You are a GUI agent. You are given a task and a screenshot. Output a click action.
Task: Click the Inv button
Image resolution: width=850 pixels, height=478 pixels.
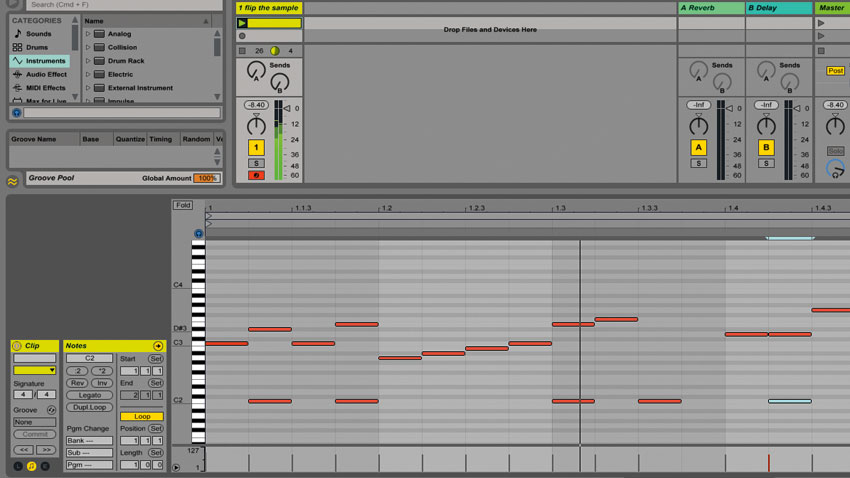(102, 383)
